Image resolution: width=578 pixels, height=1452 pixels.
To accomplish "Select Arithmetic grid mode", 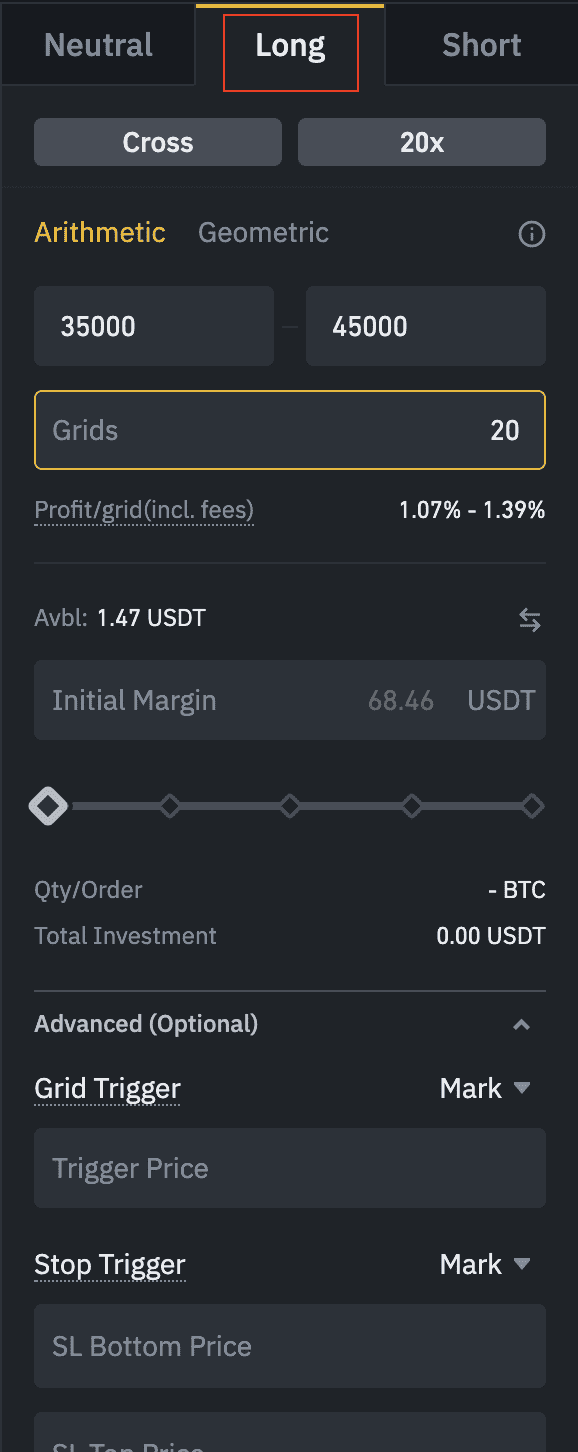I will [x=100, y=233].
